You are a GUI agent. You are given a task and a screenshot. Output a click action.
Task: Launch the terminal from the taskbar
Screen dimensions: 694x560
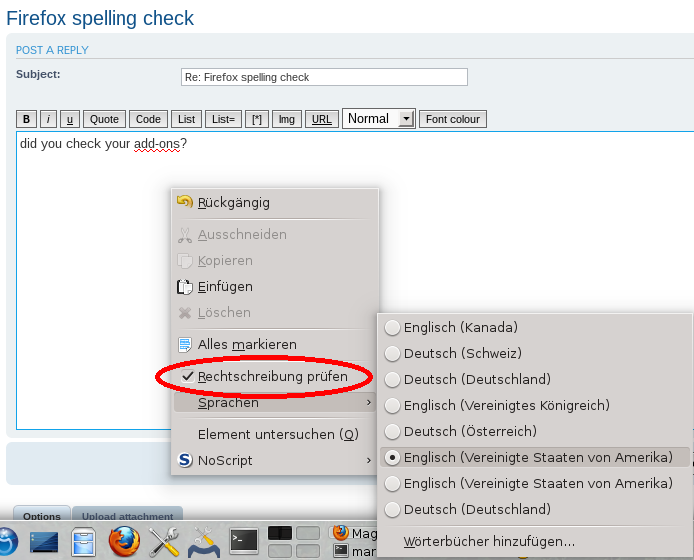[244, 541]
